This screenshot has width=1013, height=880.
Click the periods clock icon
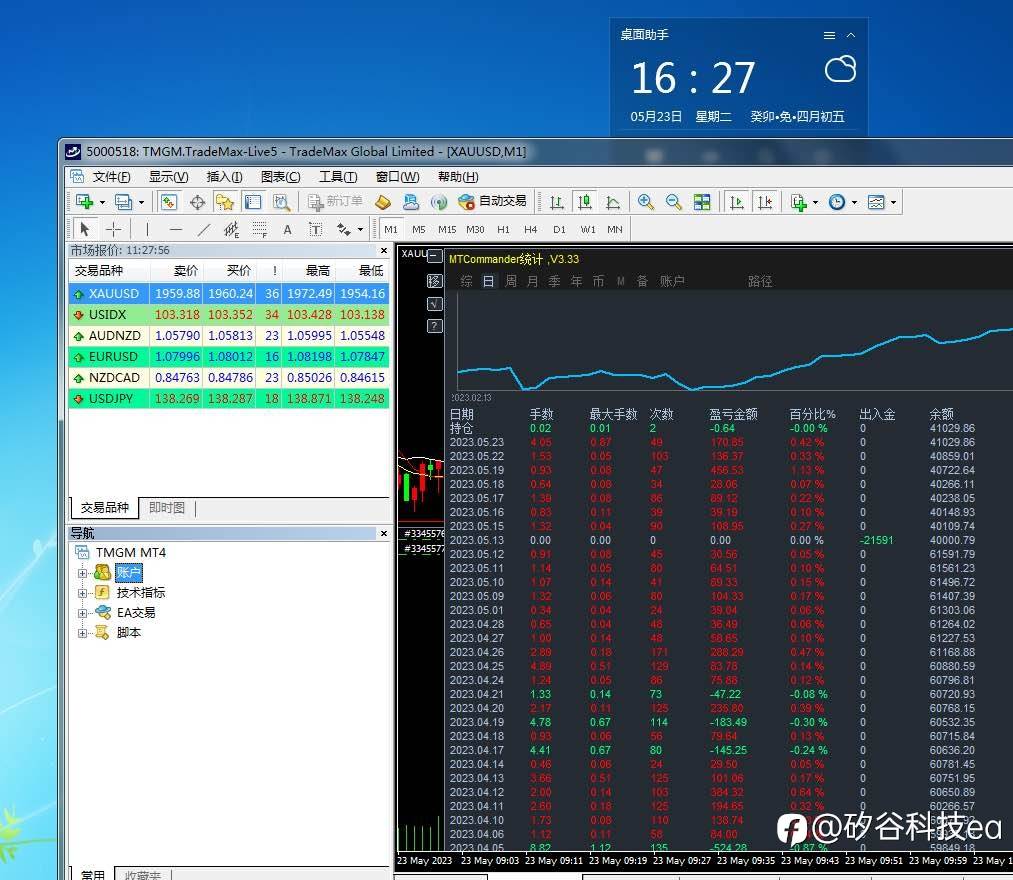[837, 202]
